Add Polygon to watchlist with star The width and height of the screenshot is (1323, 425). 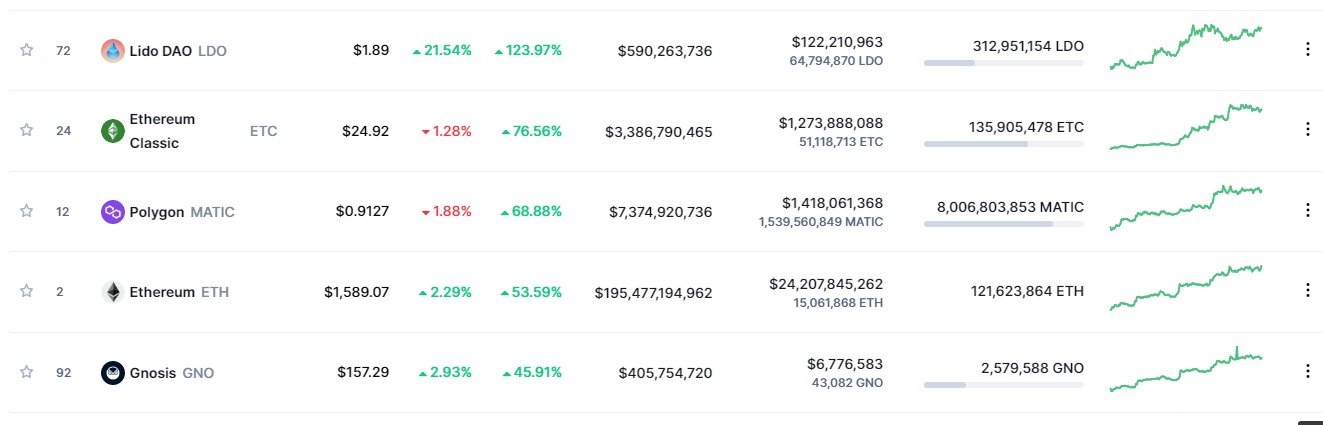pos(27,211)
